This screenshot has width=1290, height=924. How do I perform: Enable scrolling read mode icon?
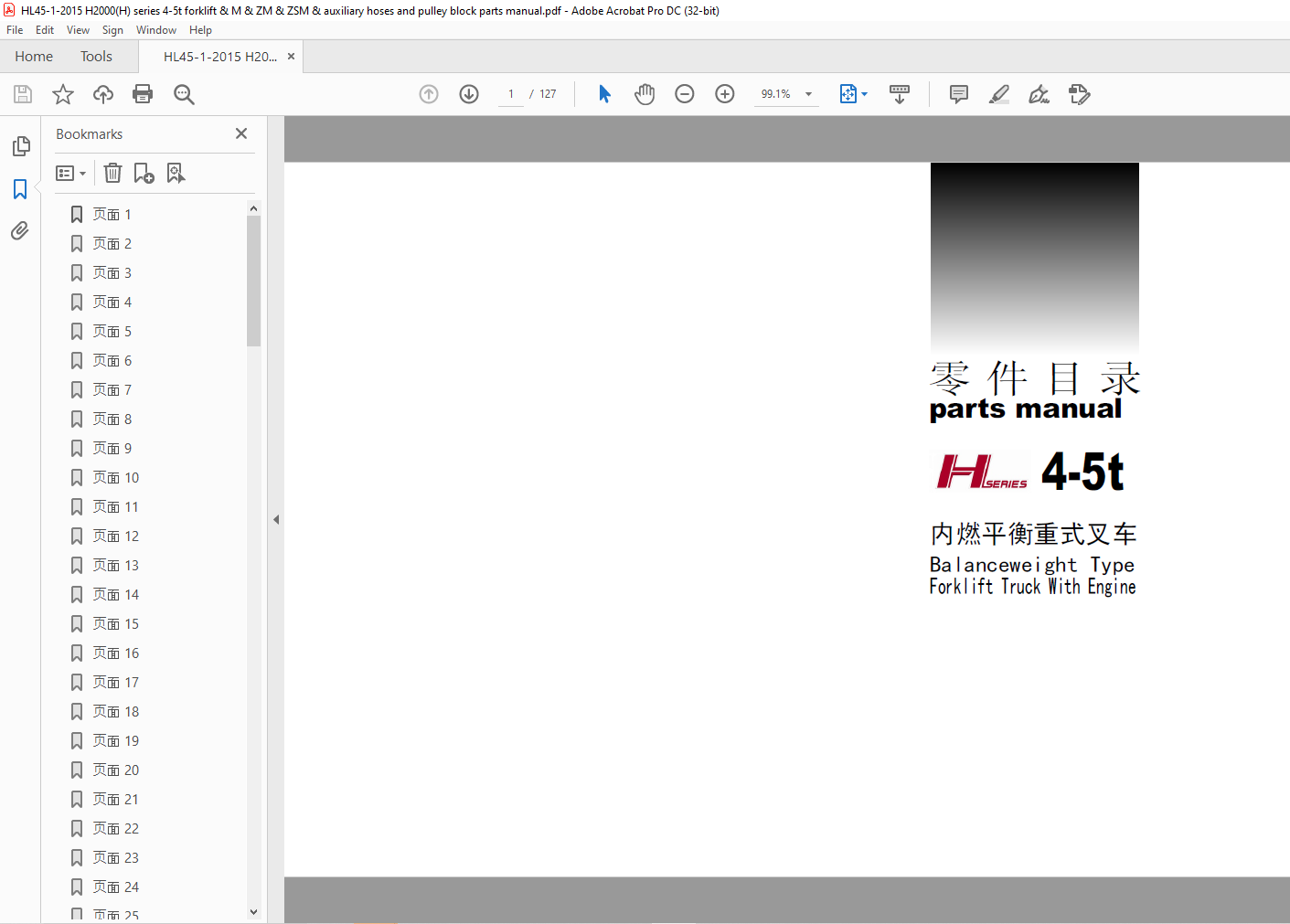[900, 94]
